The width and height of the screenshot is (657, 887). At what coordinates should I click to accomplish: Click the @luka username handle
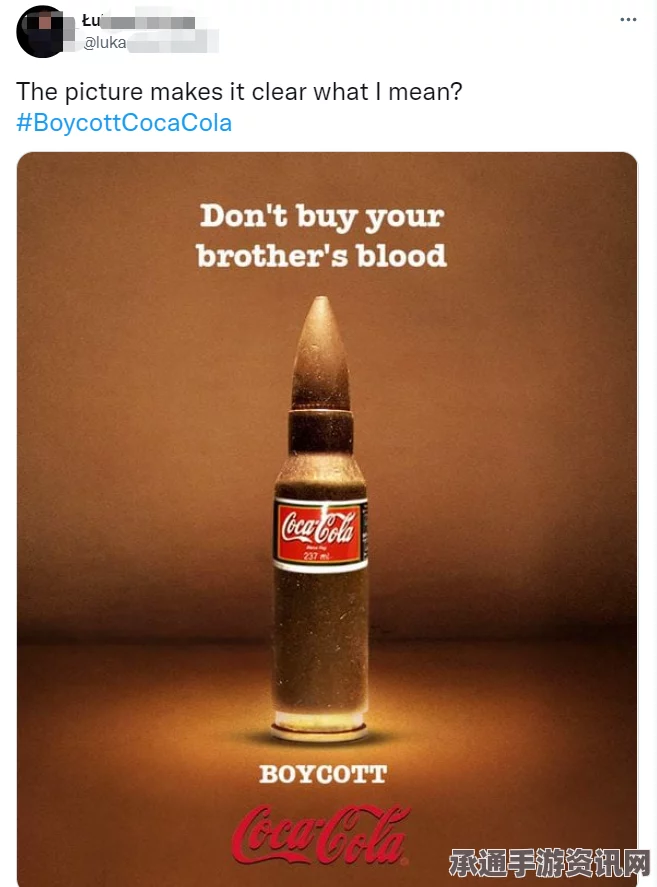point(105,43)
